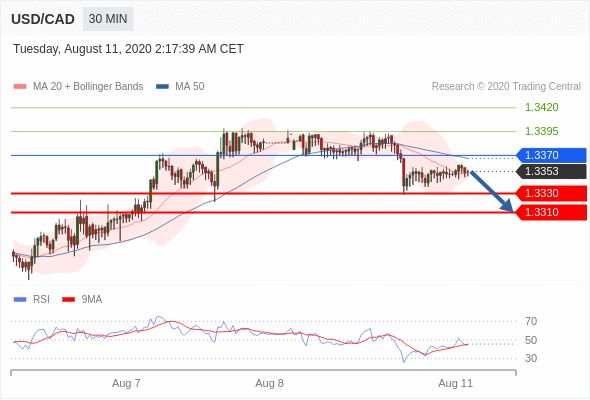Click the red 9MA legend swatch

68,300
